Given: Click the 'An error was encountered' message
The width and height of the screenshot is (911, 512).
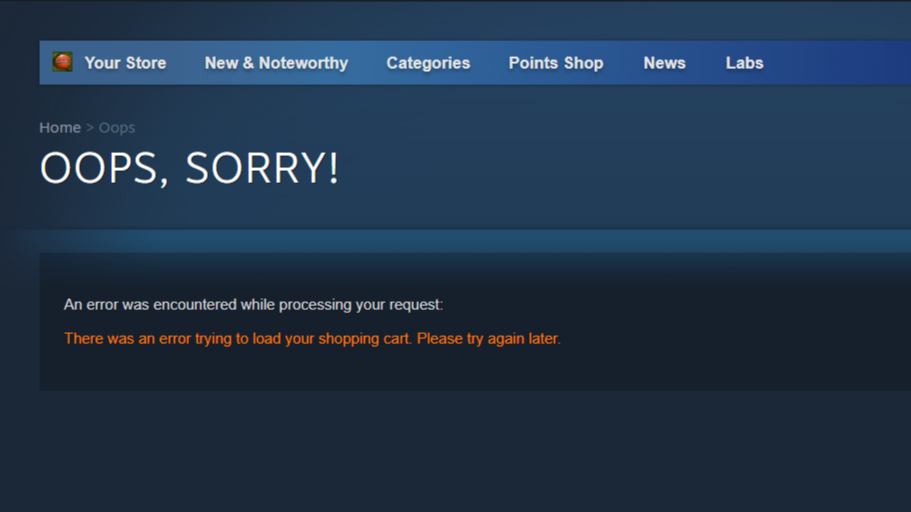Looking at the screenshot, I should click(x=253, y=305).
